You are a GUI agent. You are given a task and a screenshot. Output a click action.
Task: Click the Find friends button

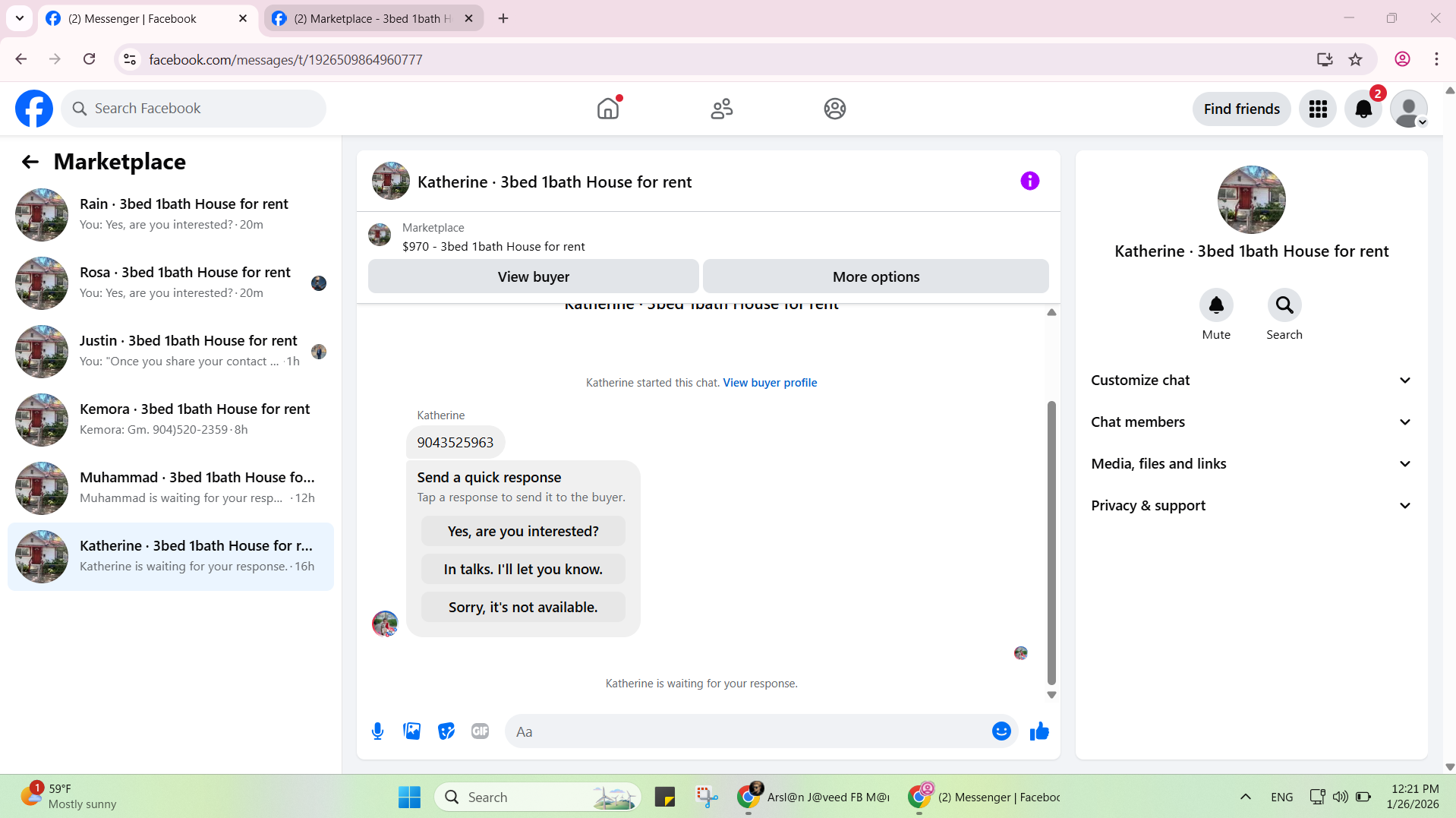point(1241,109)
